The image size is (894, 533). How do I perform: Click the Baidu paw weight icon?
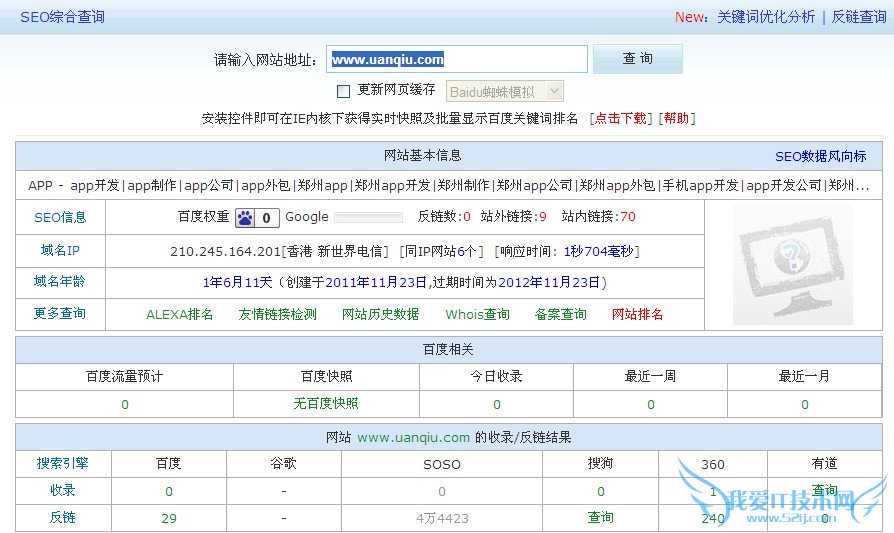click(x=245, y=217)
